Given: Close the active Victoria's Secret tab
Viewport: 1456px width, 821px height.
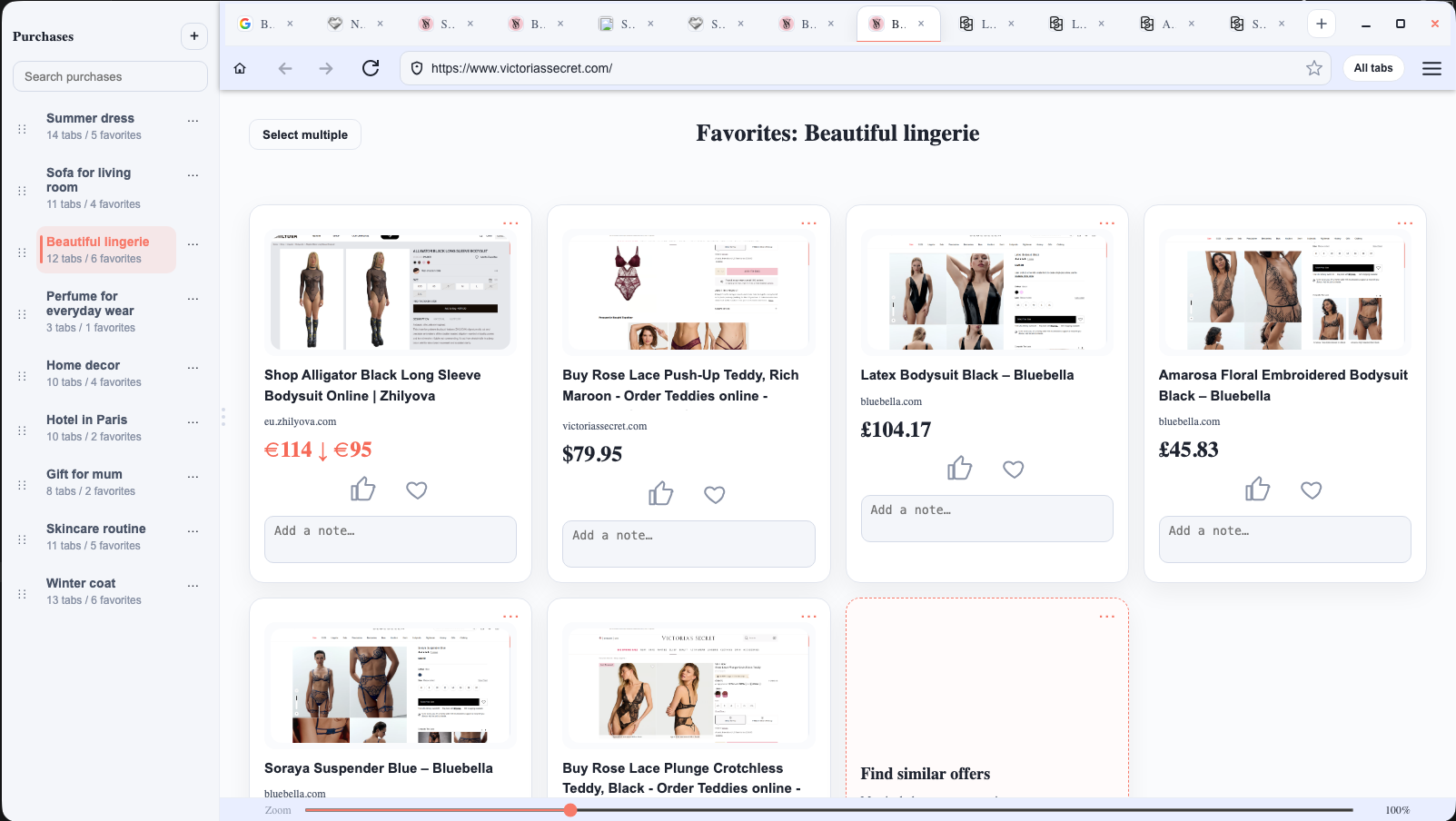Looking at the screenshot, I should [x=921, y=24].
